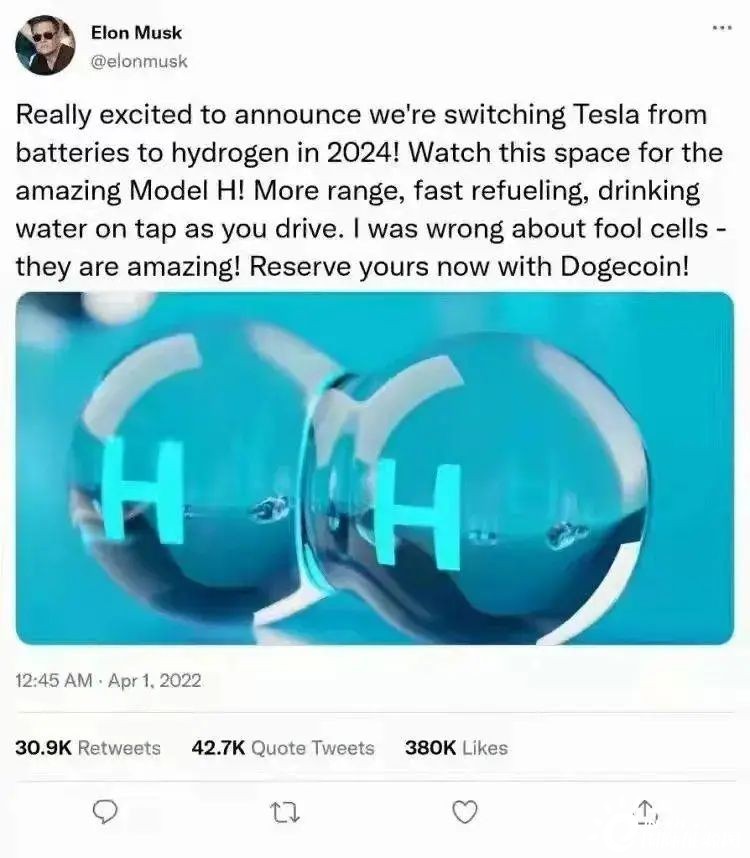
Task: Click the Elon Musk display name
Action: click(136, 32)
